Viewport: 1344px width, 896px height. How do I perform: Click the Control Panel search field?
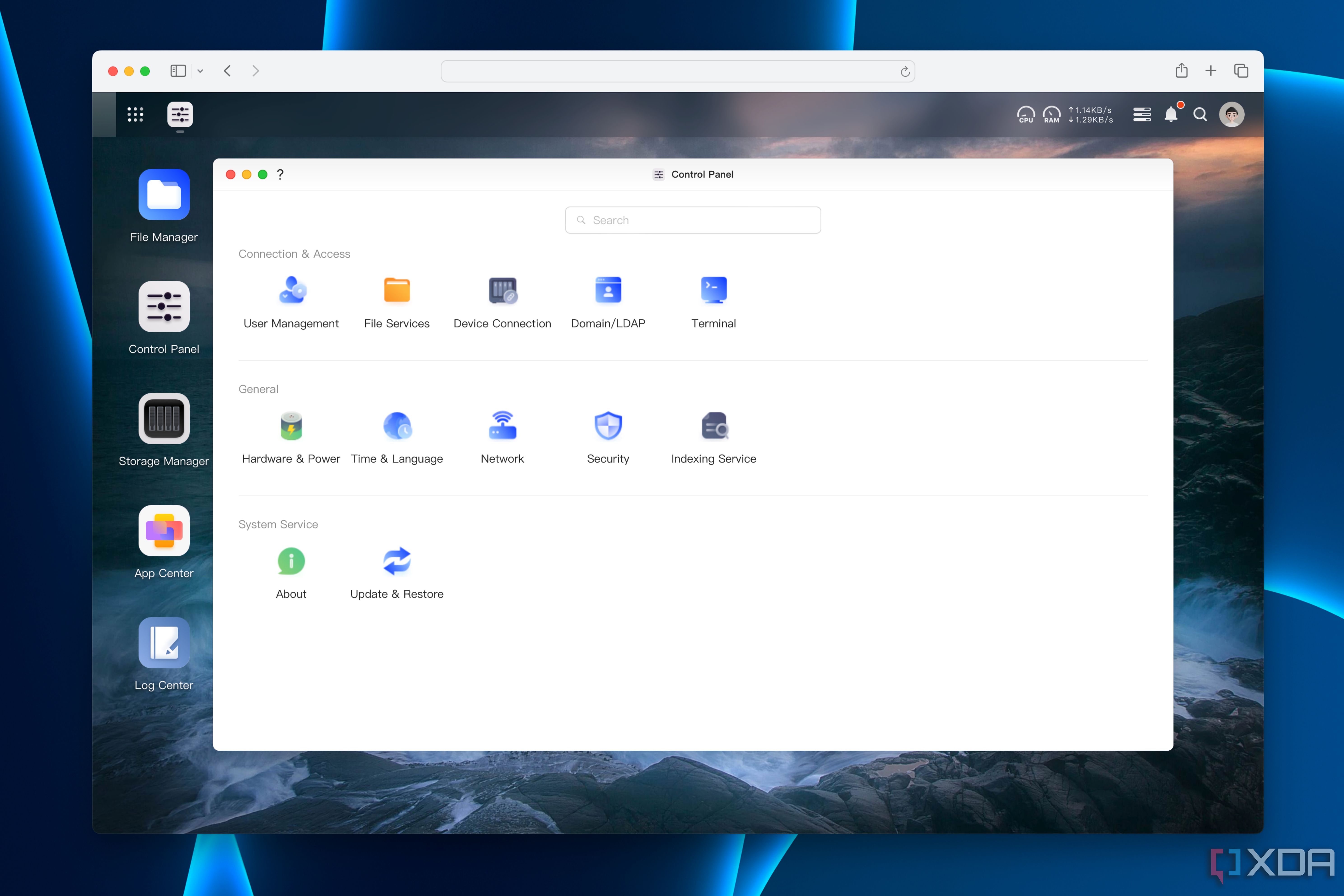click(693, 220)
